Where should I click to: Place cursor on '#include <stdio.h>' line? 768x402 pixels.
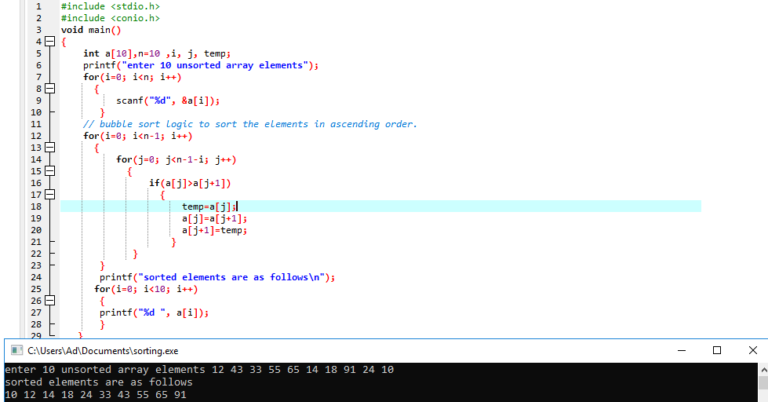click(x=110, y=6)
